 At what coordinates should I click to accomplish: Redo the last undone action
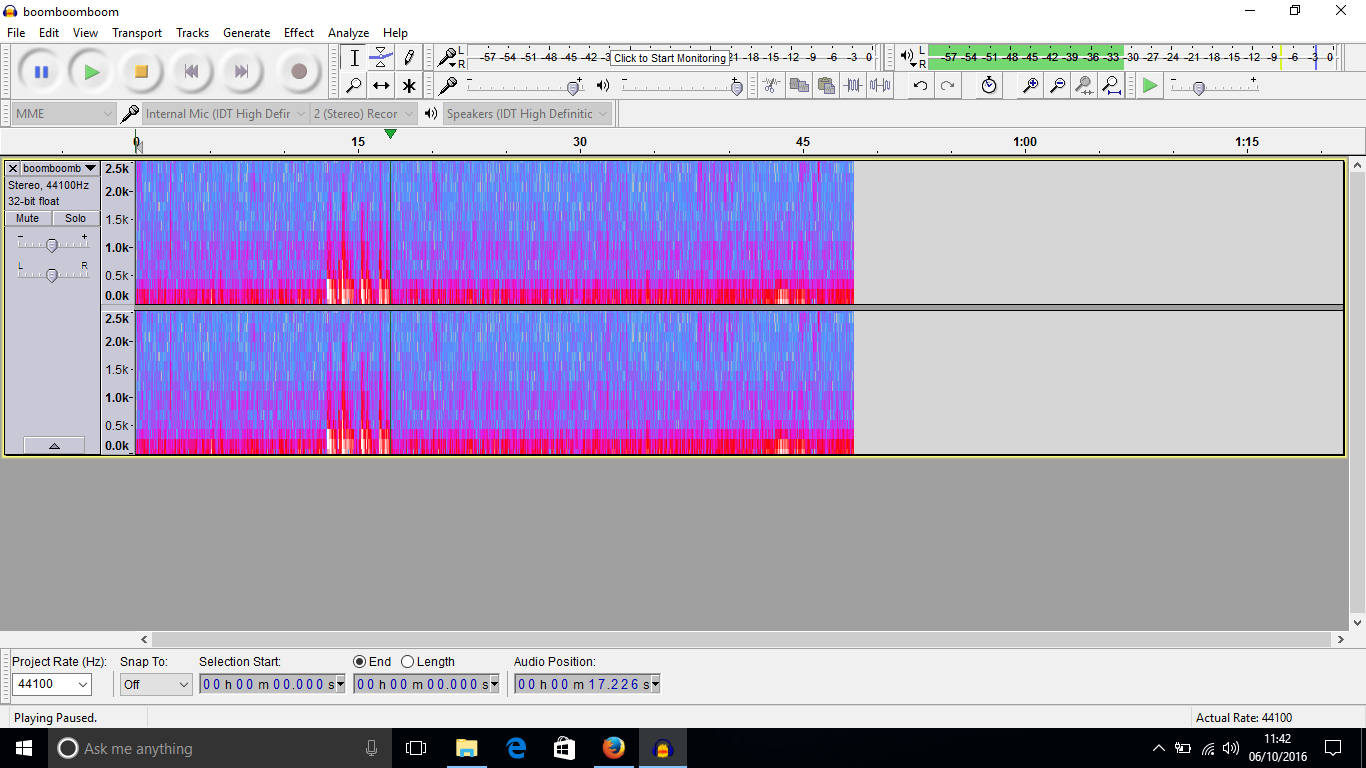947,85
